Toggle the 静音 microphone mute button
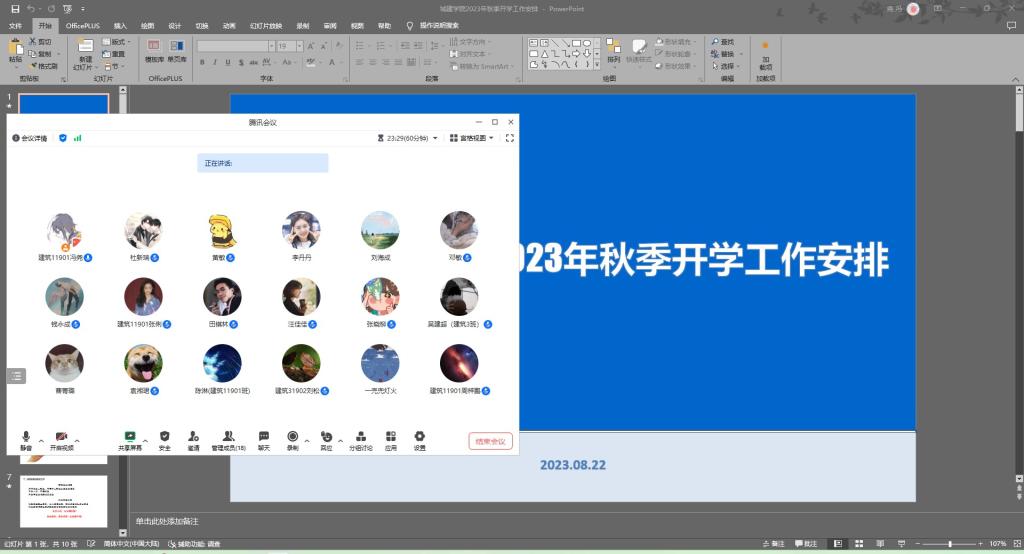 point(26,437)
